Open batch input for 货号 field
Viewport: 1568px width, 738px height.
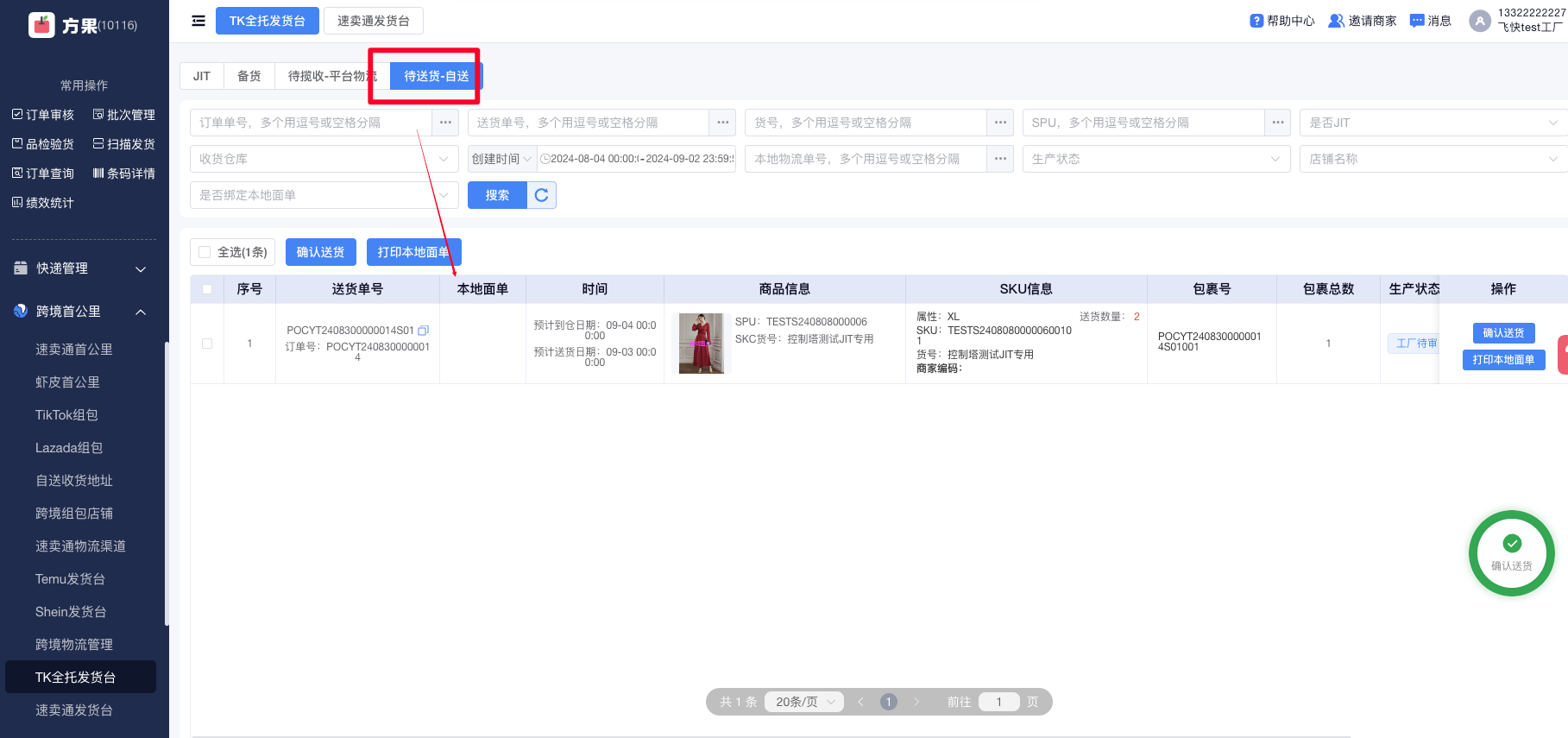[1000, 123]
